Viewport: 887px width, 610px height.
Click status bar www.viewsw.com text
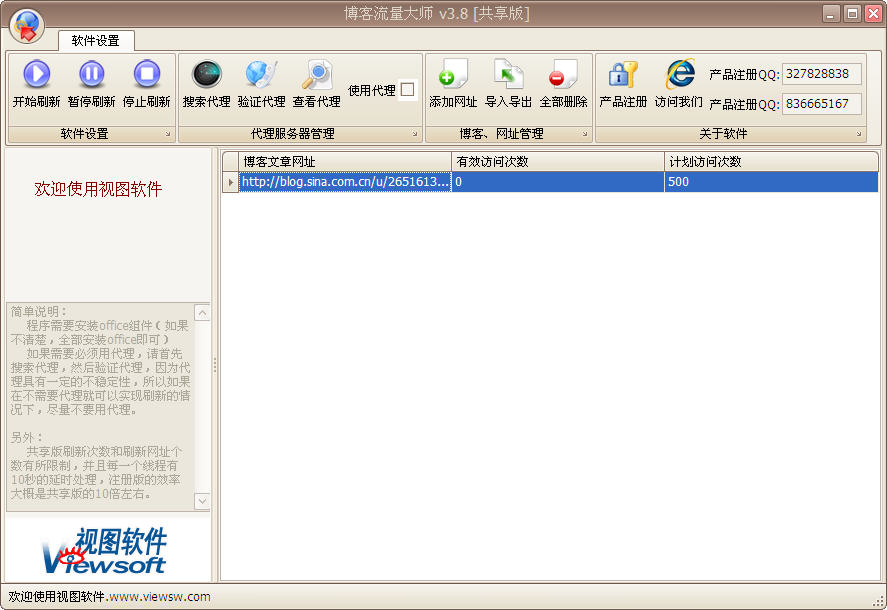coord(160,597)
